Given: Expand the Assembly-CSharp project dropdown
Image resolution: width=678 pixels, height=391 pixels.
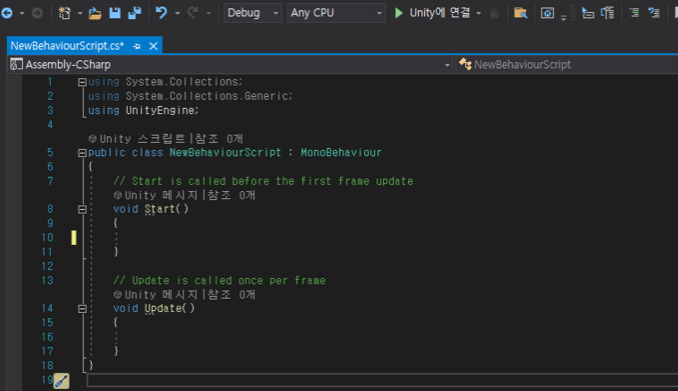Looking at the screenshot, I should pyautogui.click(x=230, y=64).
